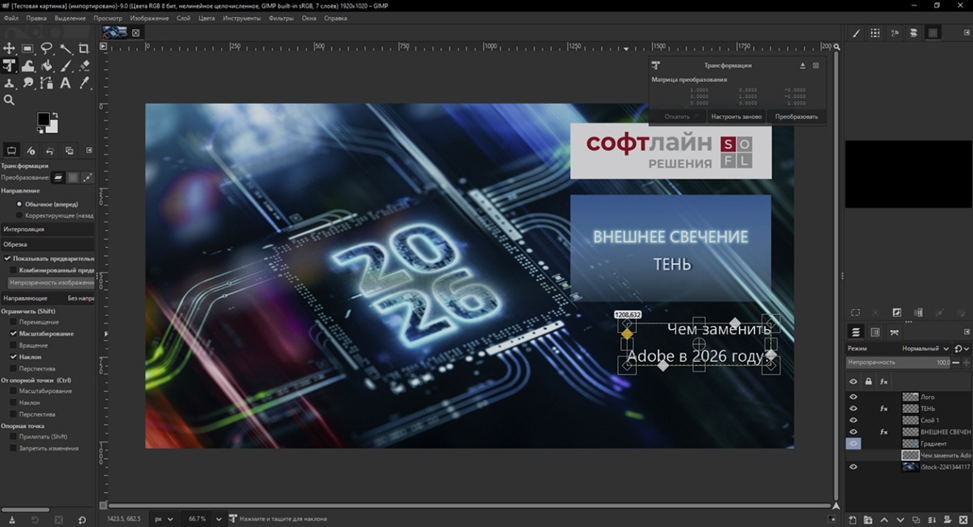The image size is (973, 527).
Task: Select the Warp Transform tool
Action: (x=27, y=66)
